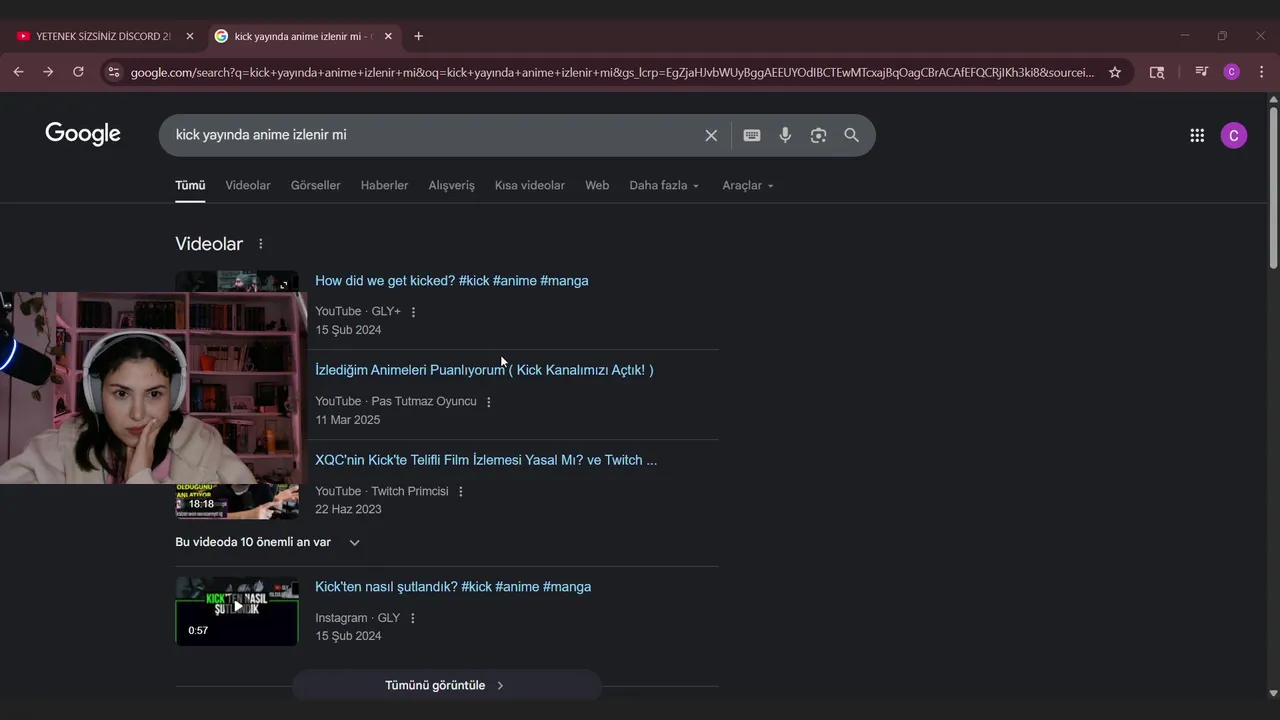The height and width of the screenshot is (720, 1280).
Task: Click the Videolar section heading
Action: point(209,244)
